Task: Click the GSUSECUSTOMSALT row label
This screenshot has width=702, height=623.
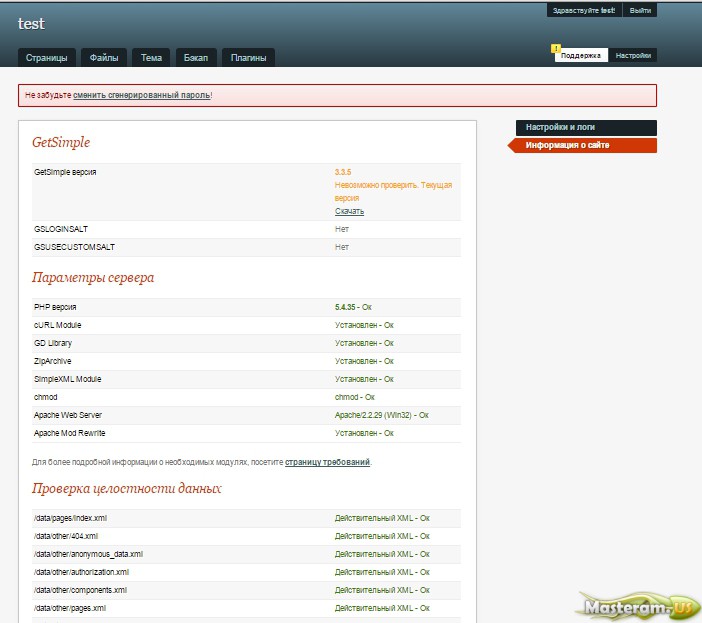Action: click(x=74, y=247)
